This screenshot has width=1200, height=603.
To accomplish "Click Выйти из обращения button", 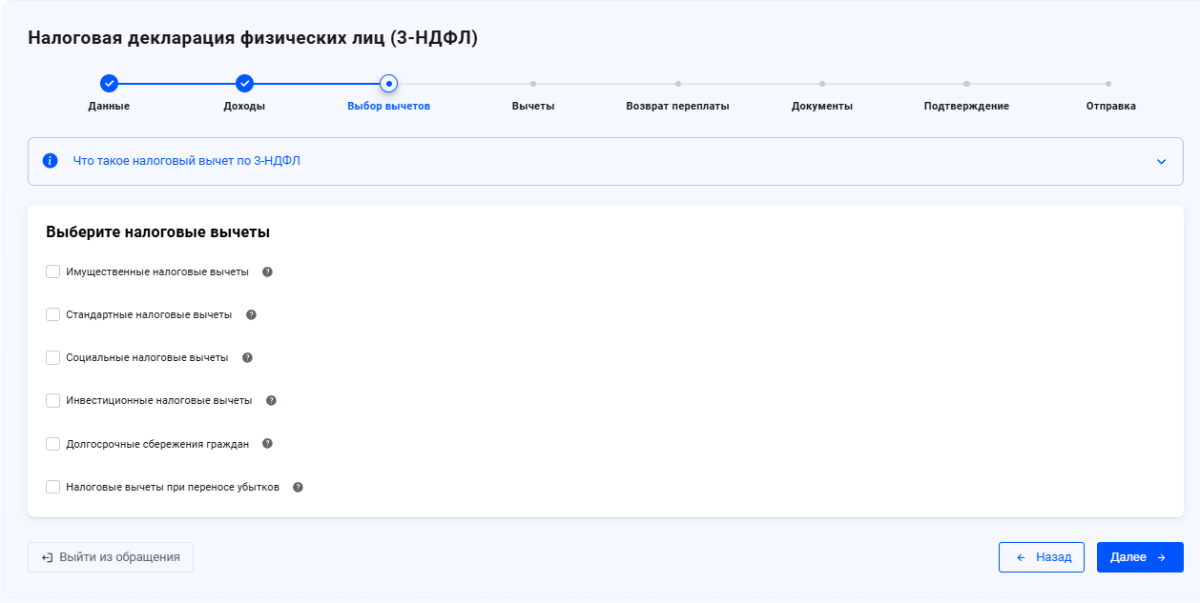I will [x=111, y=557].
